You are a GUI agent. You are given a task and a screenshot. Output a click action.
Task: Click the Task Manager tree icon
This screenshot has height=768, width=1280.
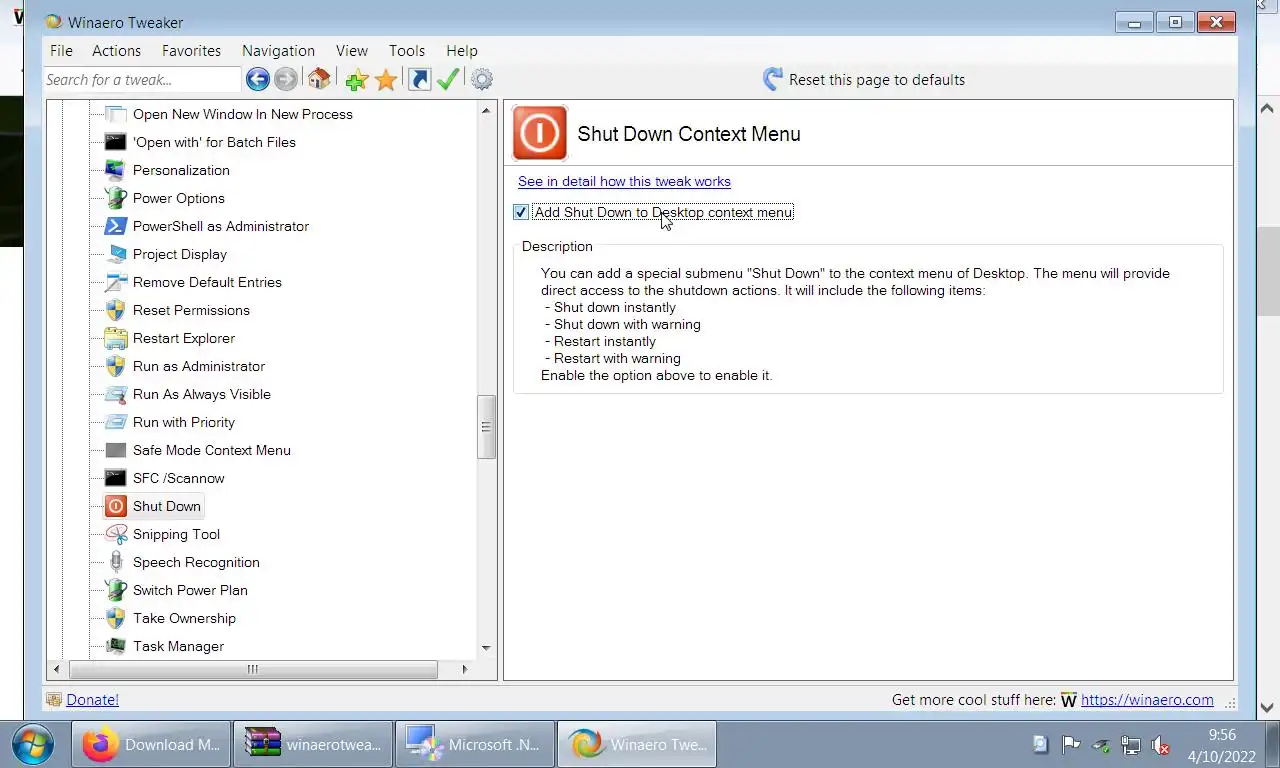(x=116, y=646)
